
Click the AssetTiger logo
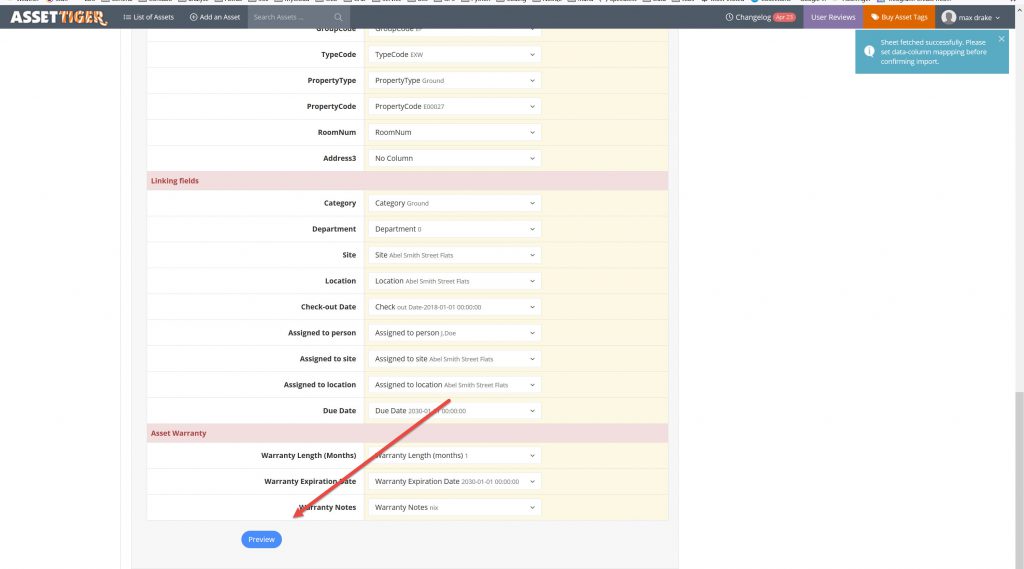(58, 17)
